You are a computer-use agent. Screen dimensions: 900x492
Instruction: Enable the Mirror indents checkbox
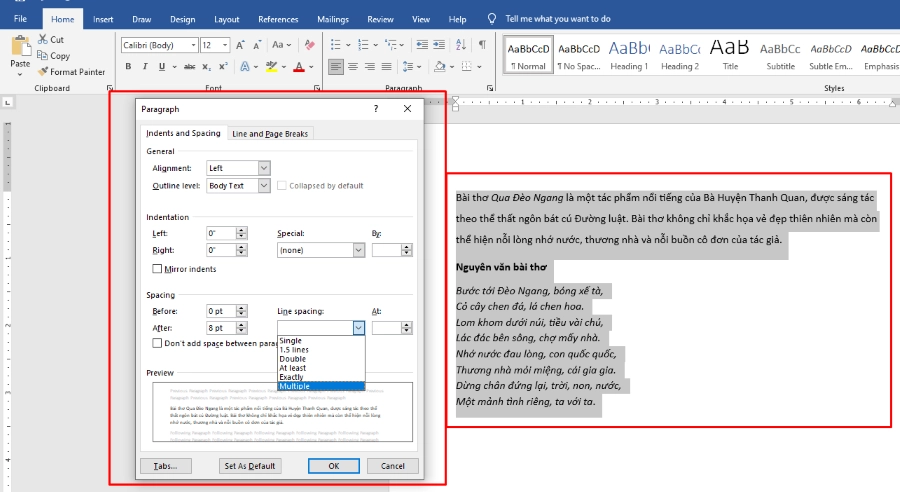[x=157, y=269]
